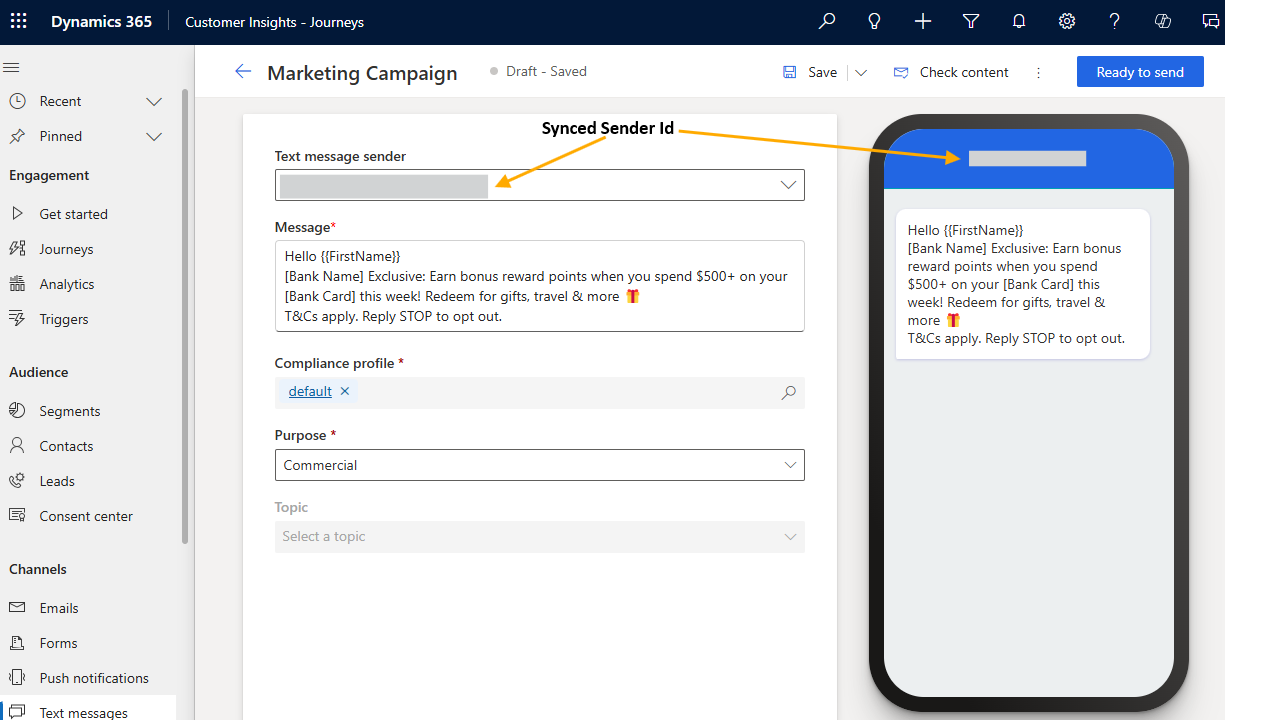Expand the Pinned section chevron
Screen dimensions: 1280x720
point(154,136)
